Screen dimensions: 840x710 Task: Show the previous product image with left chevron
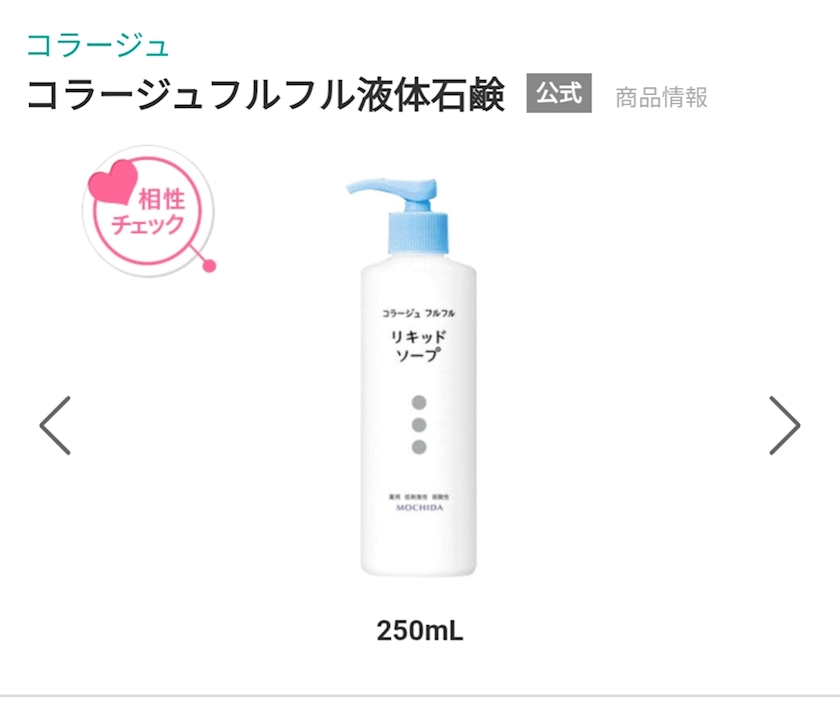(x=55, y=425)
